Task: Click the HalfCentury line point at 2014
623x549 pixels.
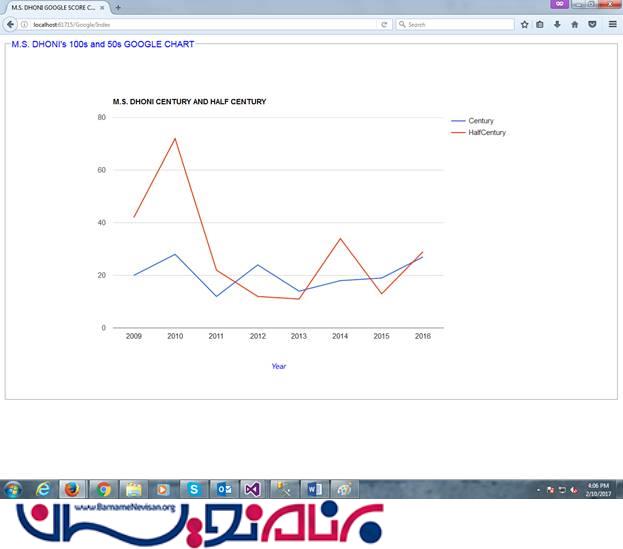Action: tap(340, 238)
